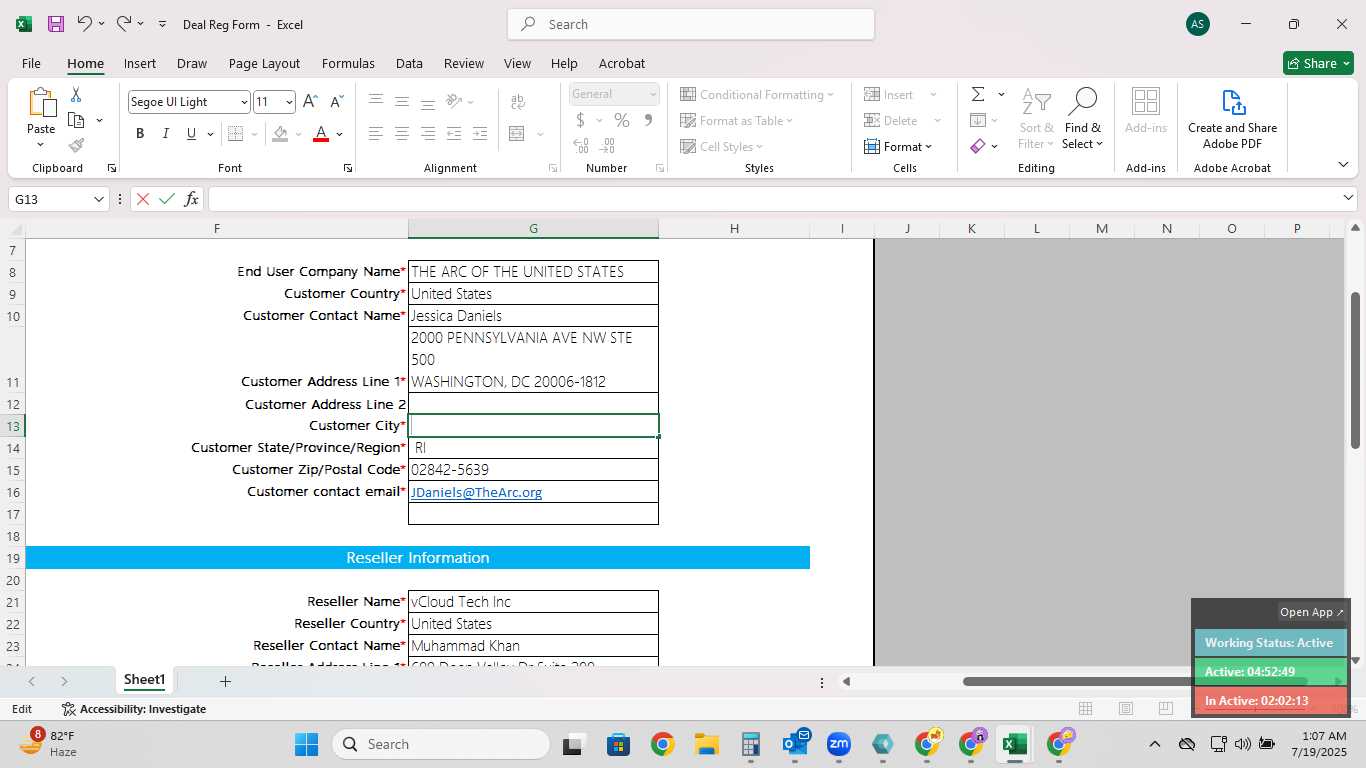The height and width of the screenshot is (768, 1366).
Task: Open Format as Table menu
Action: tap(737, 120)
